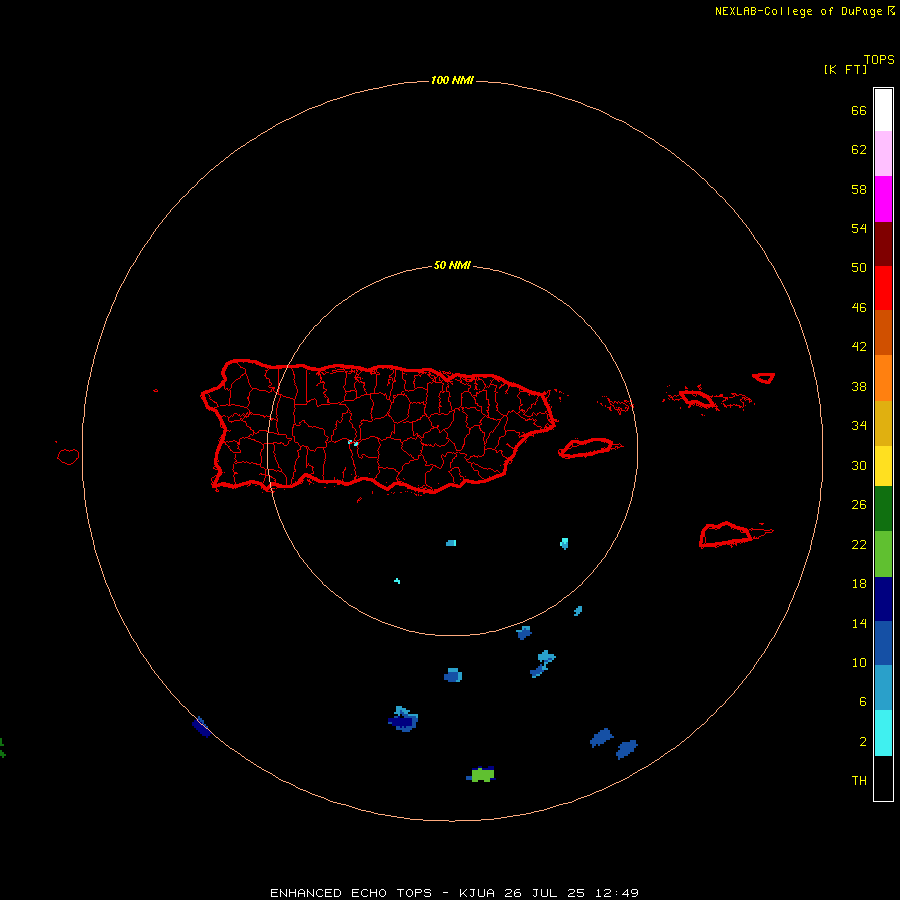Click the K FT units label
Viewport: 900px width, 900px height.
click(x=845, y=69)
